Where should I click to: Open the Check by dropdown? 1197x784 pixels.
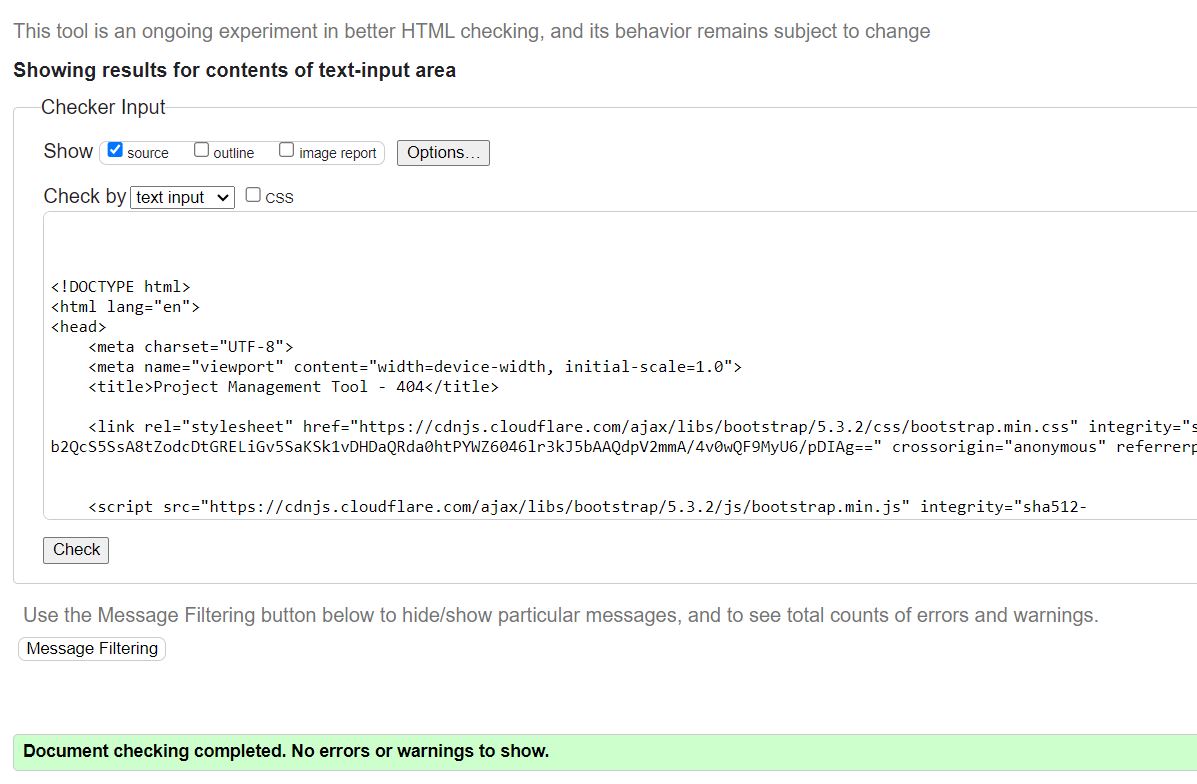pos(181,197)
